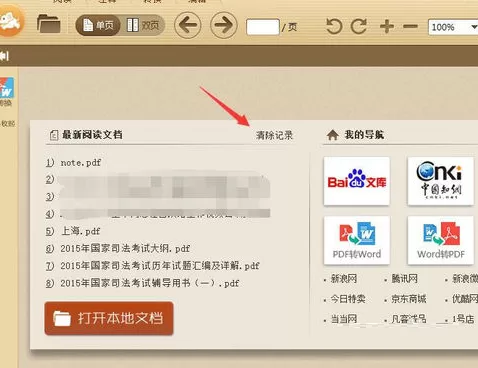Open note.pdf from recent documents
Image resolution: width=478 pixels, height=368 pixels.
[x=81, y=163]
